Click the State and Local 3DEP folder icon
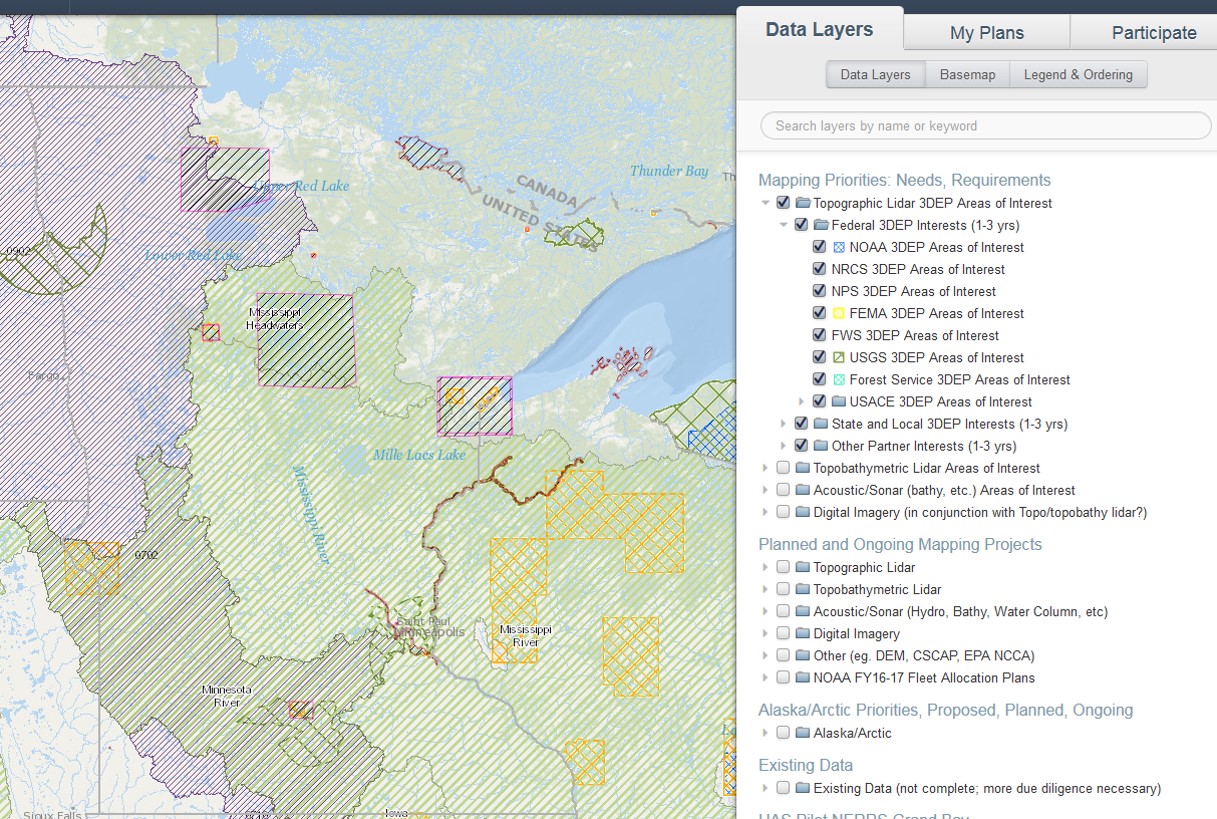This screenshot has height=819, width=1217. pos(821,424)
